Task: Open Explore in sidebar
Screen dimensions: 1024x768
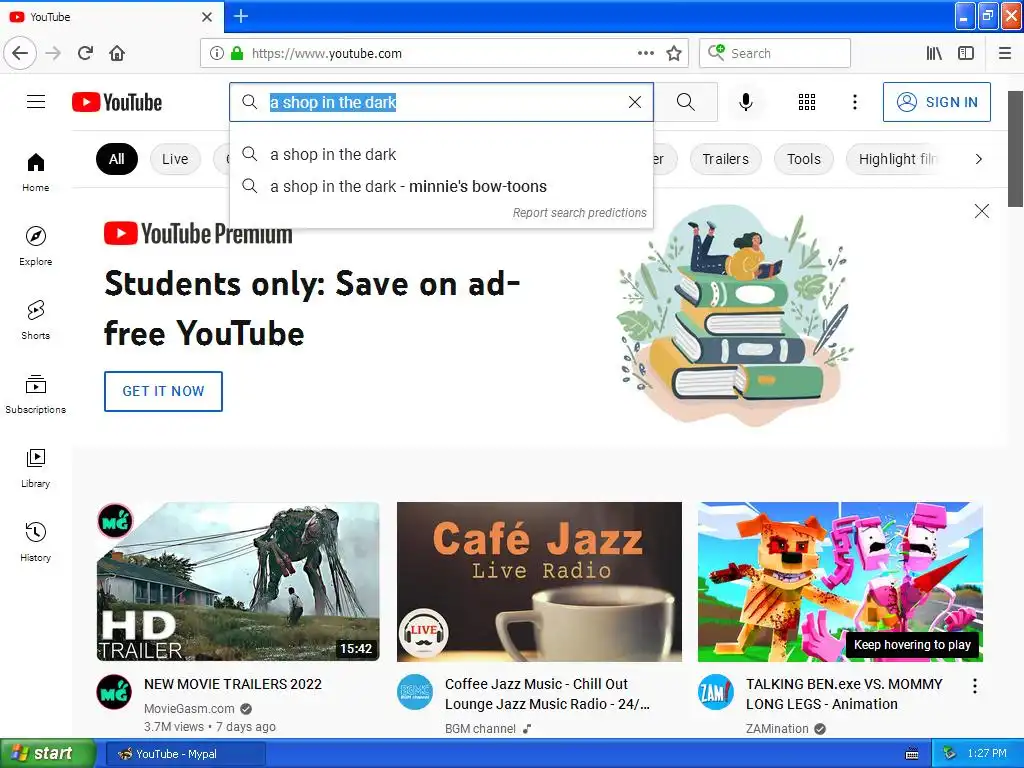Action: pos(36,246)
